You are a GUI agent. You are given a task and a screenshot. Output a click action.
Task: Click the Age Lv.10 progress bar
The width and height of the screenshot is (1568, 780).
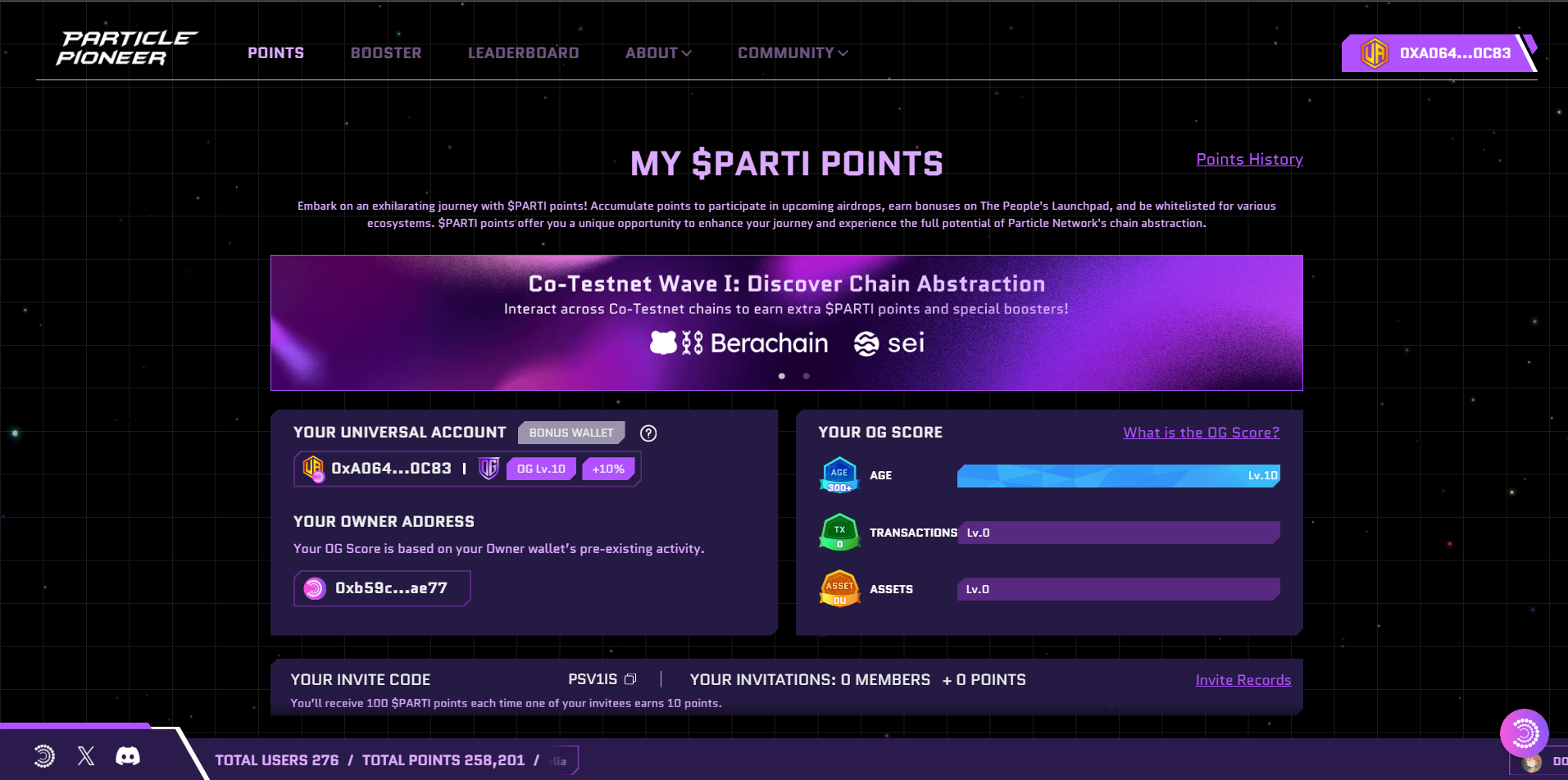click(1118, 476)
